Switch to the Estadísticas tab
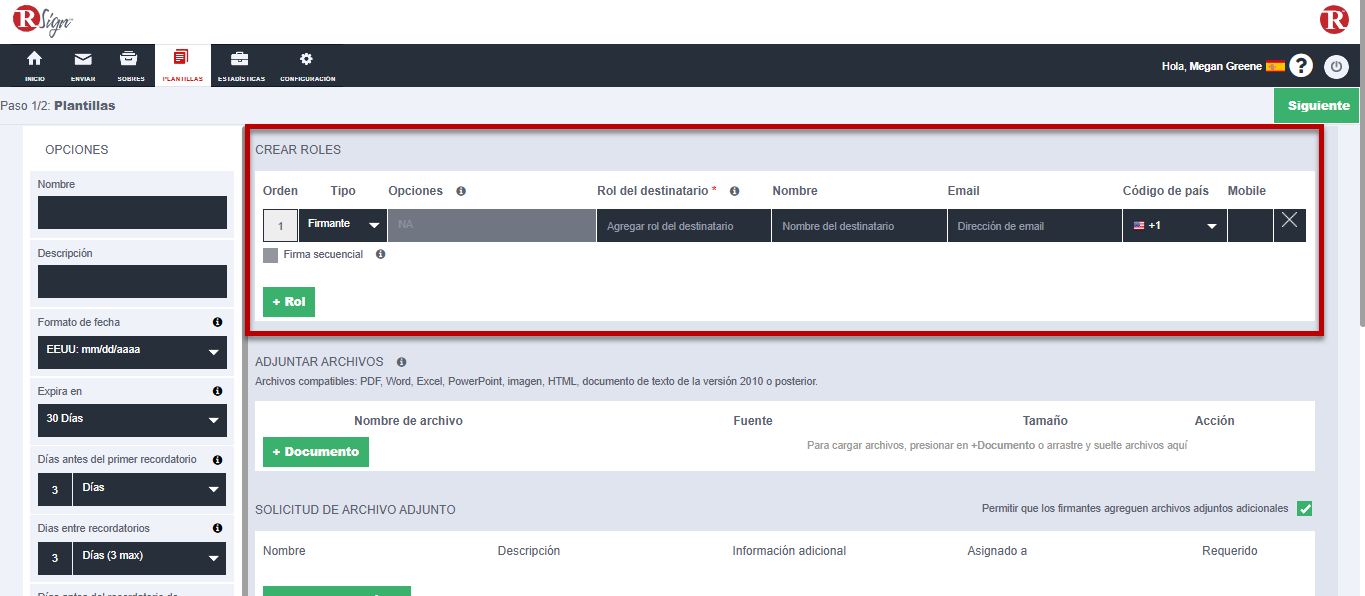Image resolution: width=1365 pixels, height=596 pixels. click(x=241, y=65)
